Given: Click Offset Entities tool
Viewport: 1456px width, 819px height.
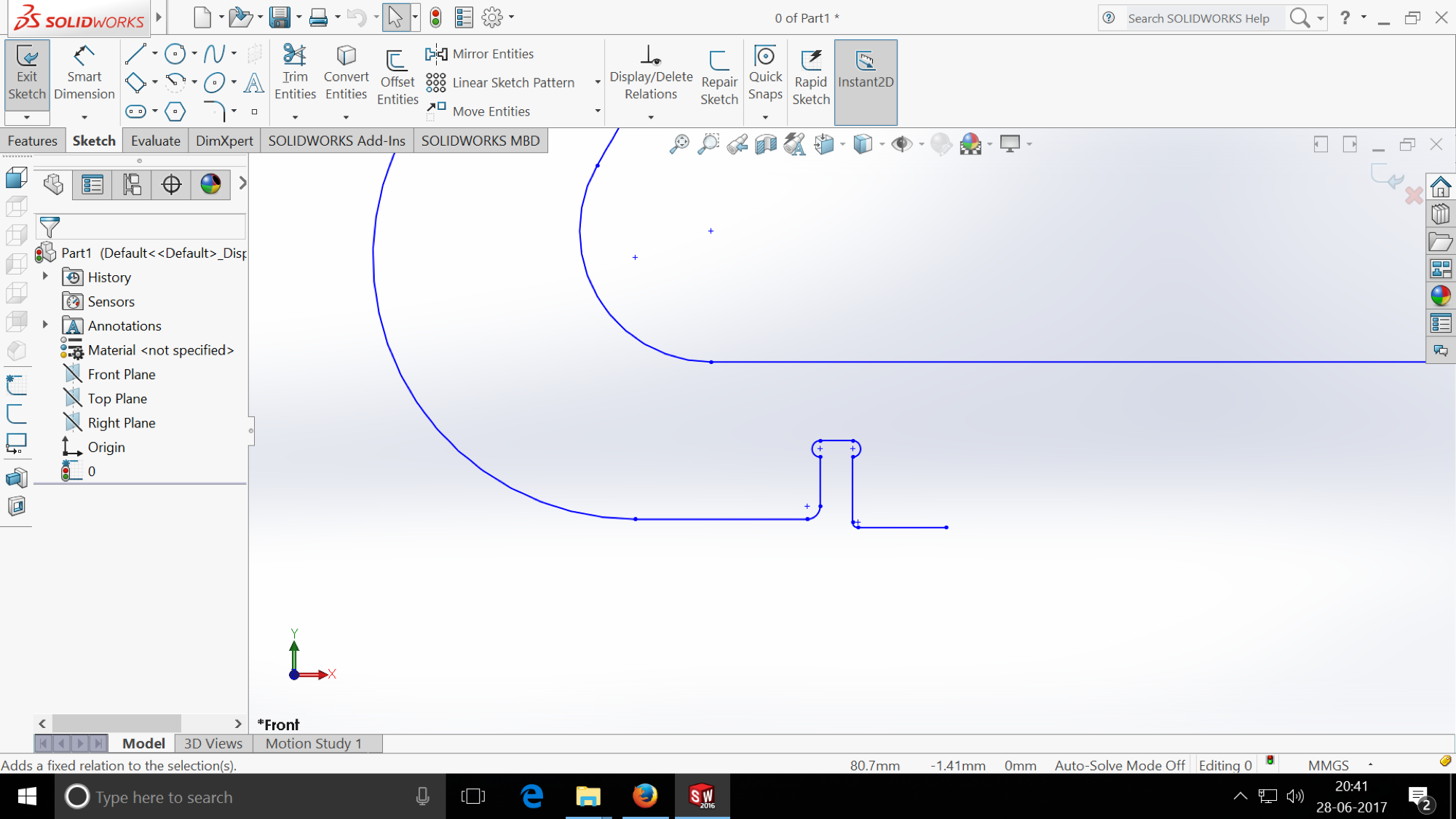Looking at the screenshot, I should [x=397, y=77].
